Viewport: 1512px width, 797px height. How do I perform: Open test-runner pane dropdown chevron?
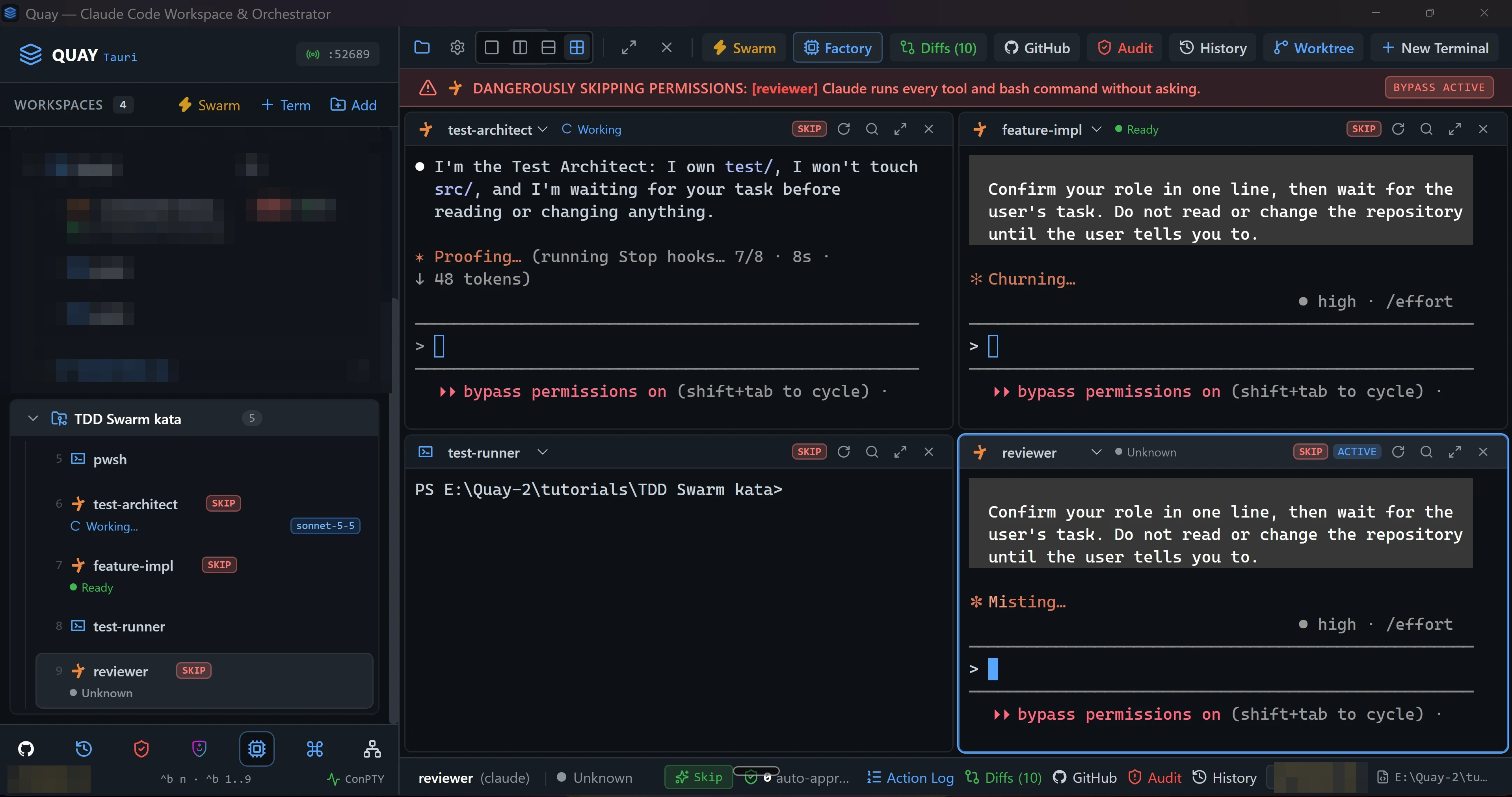coord(542,452)
